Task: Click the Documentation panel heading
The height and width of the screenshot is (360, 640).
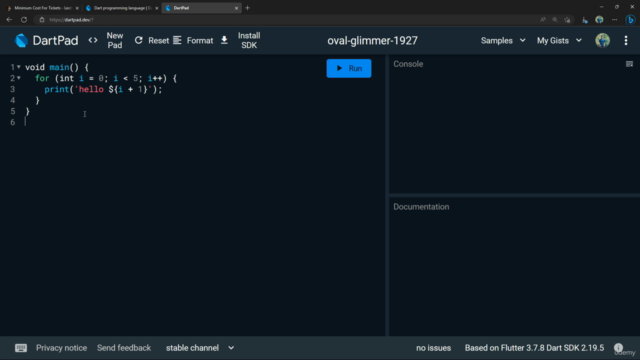Action: (421, 207)
